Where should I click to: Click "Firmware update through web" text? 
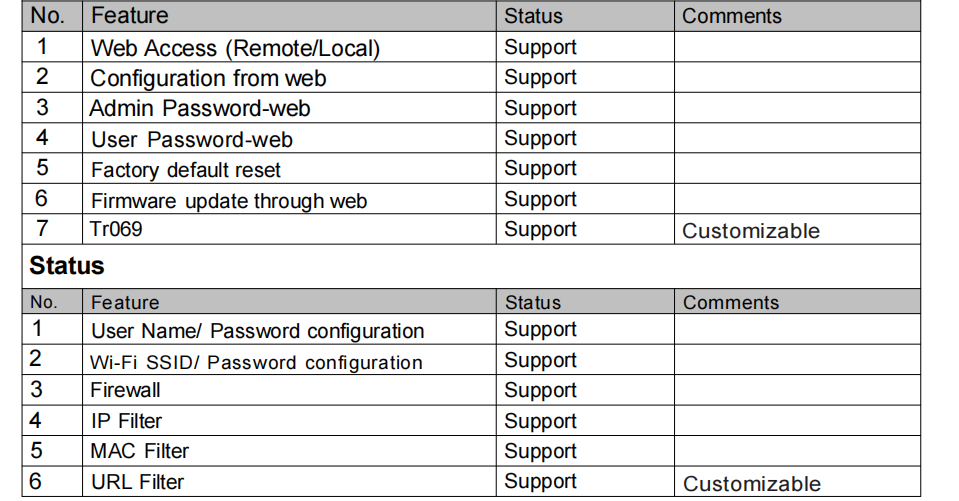(x=229, y=201)
